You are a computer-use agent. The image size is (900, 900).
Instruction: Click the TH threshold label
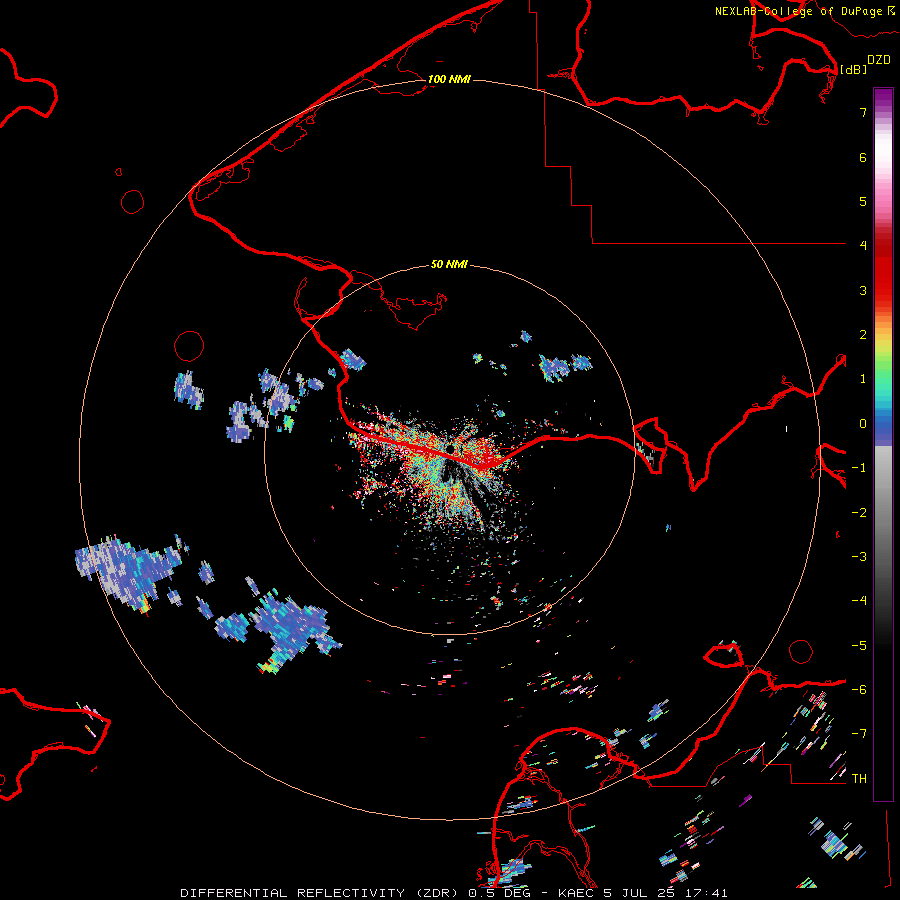[859, 779]
